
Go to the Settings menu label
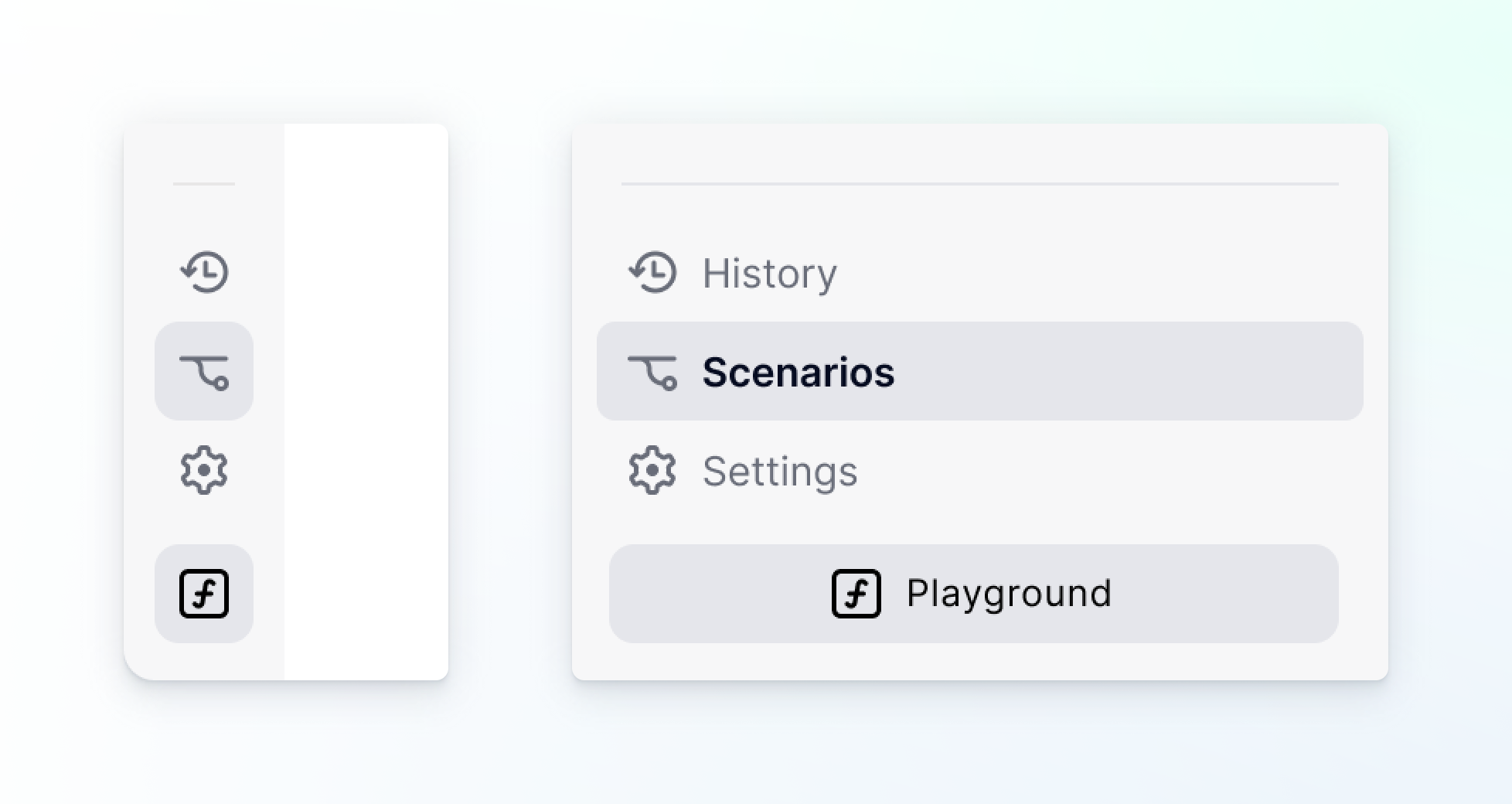point(780,471)
